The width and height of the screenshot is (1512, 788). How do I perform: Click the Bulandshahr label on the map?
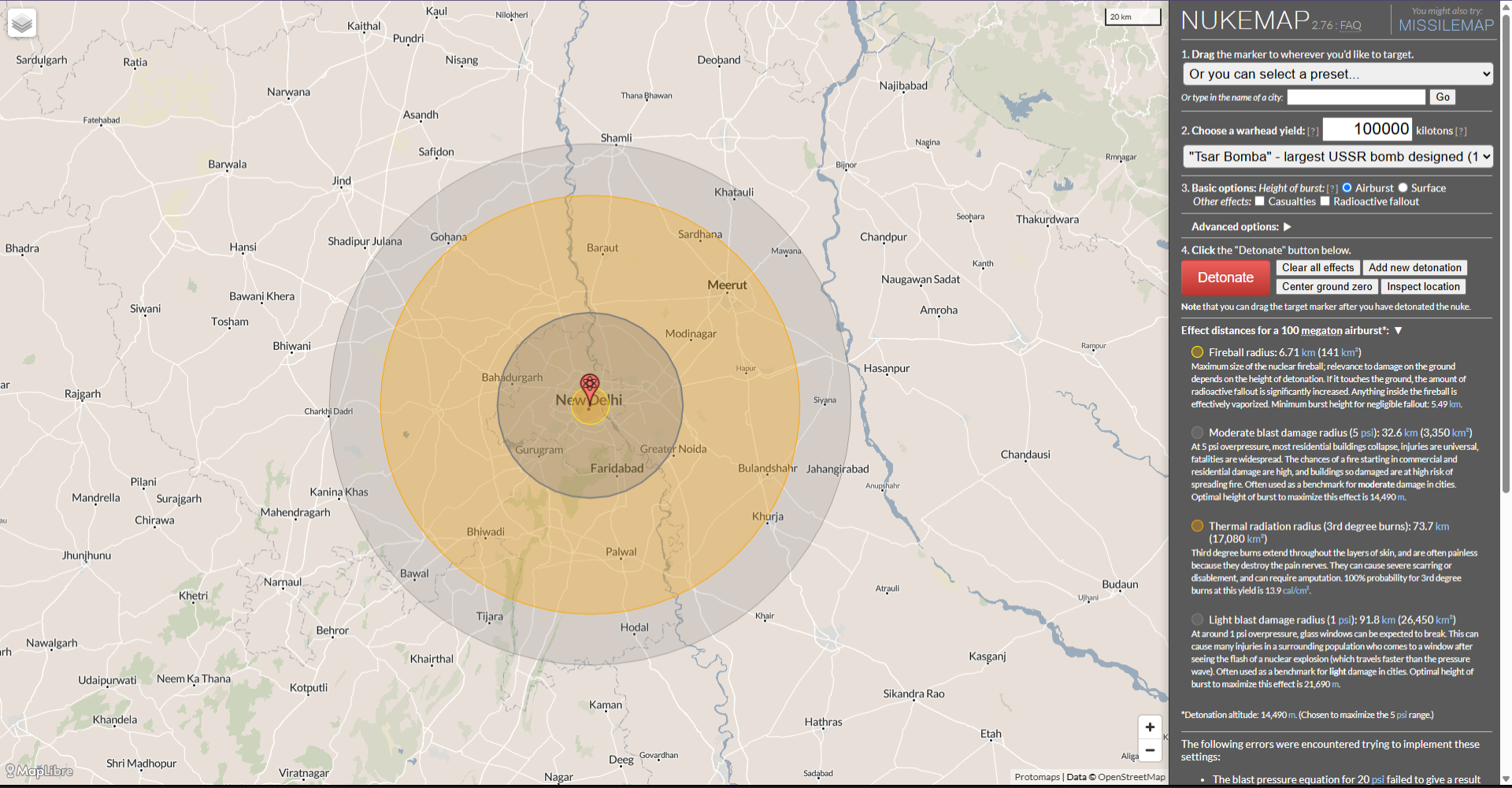pos(768,468)
